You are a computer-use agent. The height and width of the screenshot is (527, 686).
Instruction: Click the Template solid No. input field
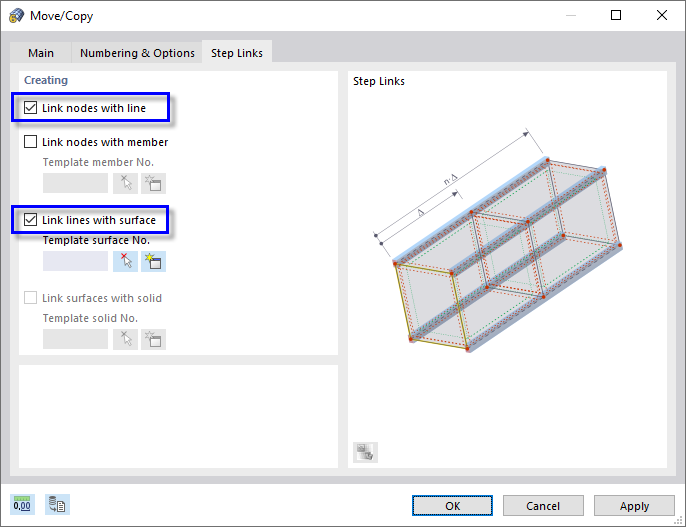[75, 339]
